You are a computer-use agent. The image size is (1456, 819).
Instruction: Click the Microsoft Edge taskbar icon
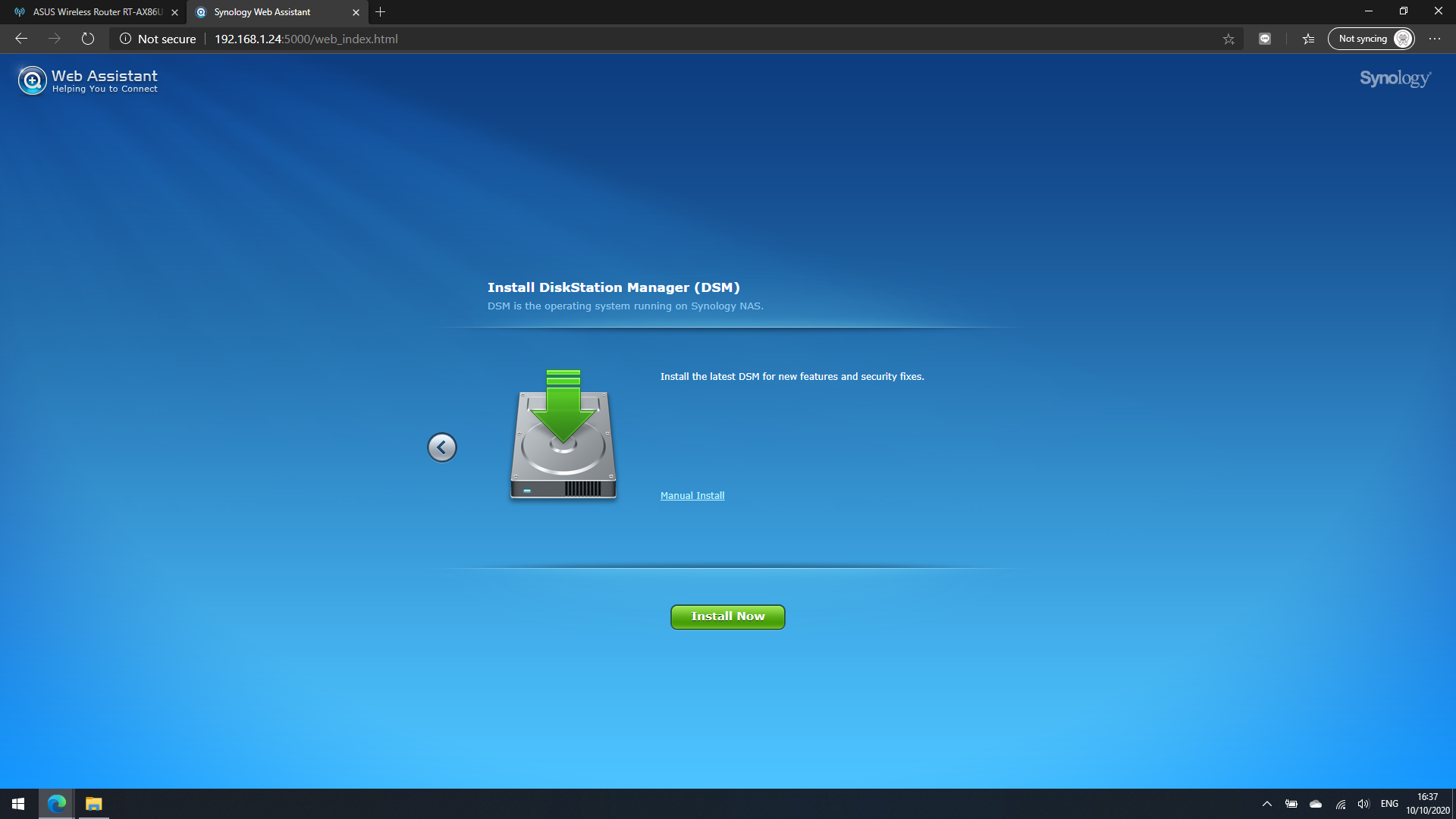click(56, 804)
